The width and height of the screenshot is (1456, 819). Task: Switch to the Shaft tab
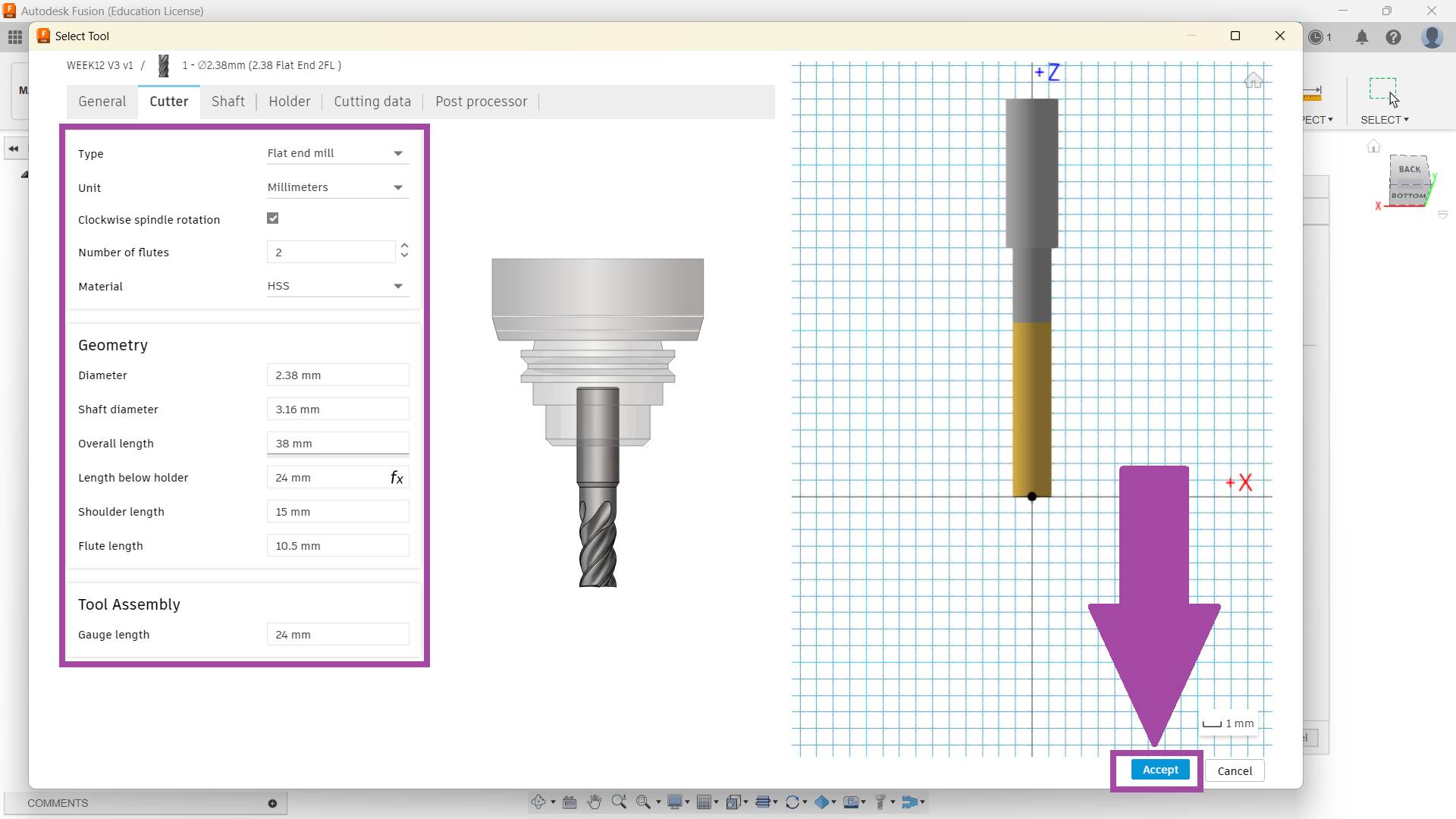coord(227,102)
